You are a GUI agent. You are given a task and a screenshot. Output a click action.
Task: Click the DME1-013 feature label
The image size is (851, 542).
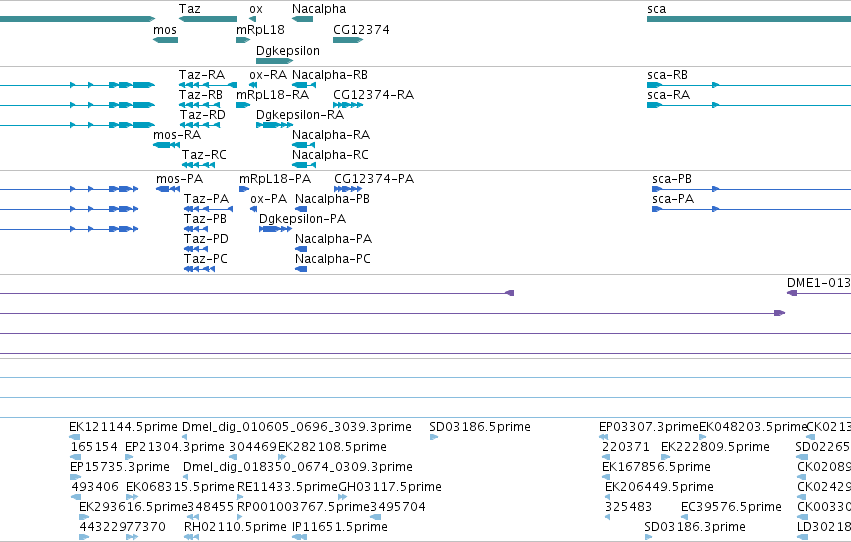pyautogui.click(x=819, y=283)
